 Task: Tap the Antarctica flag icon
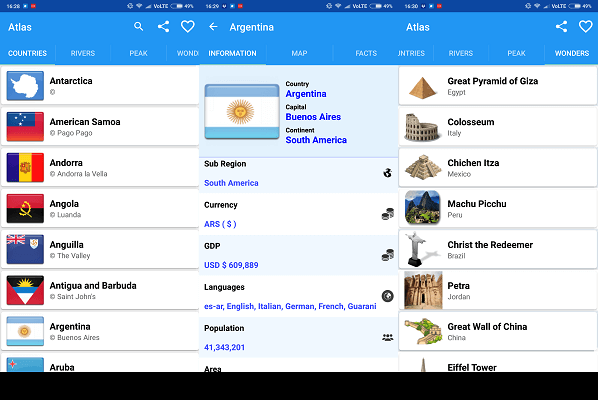tap(25, 86)
